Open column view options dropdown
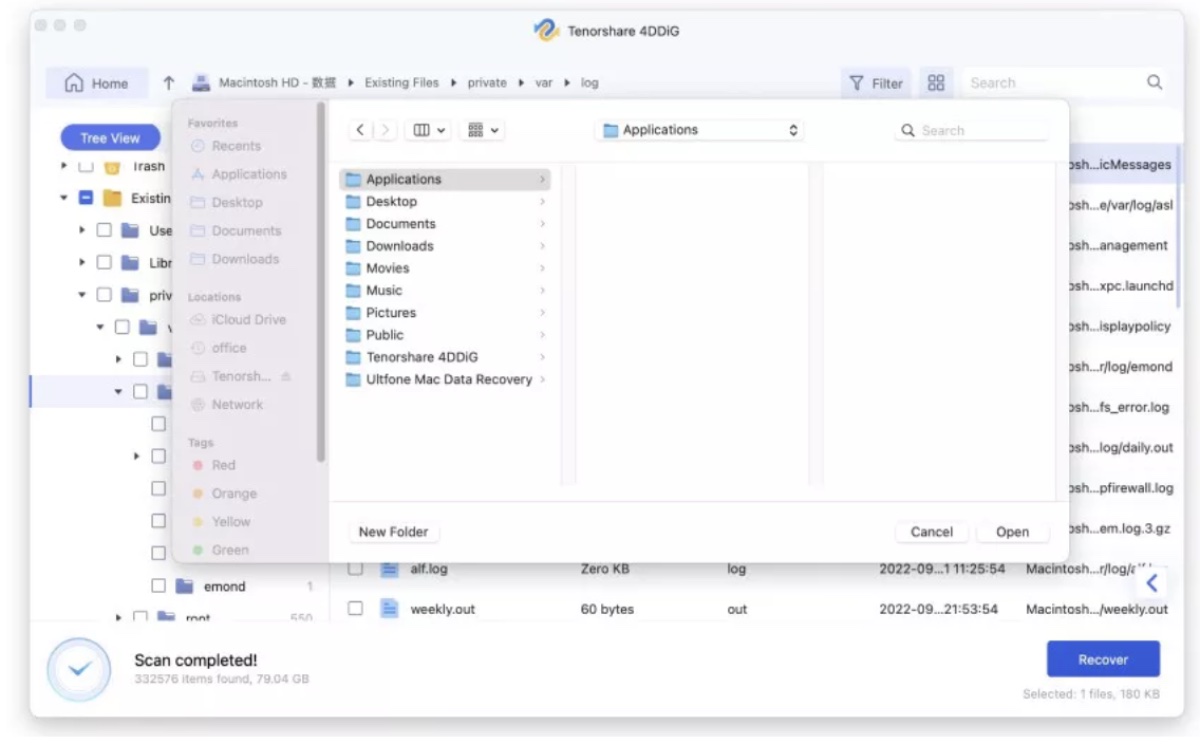Image resolution: width=1200 pixels, height=744 pixels. pyautogui.click(x=430, y=130)
